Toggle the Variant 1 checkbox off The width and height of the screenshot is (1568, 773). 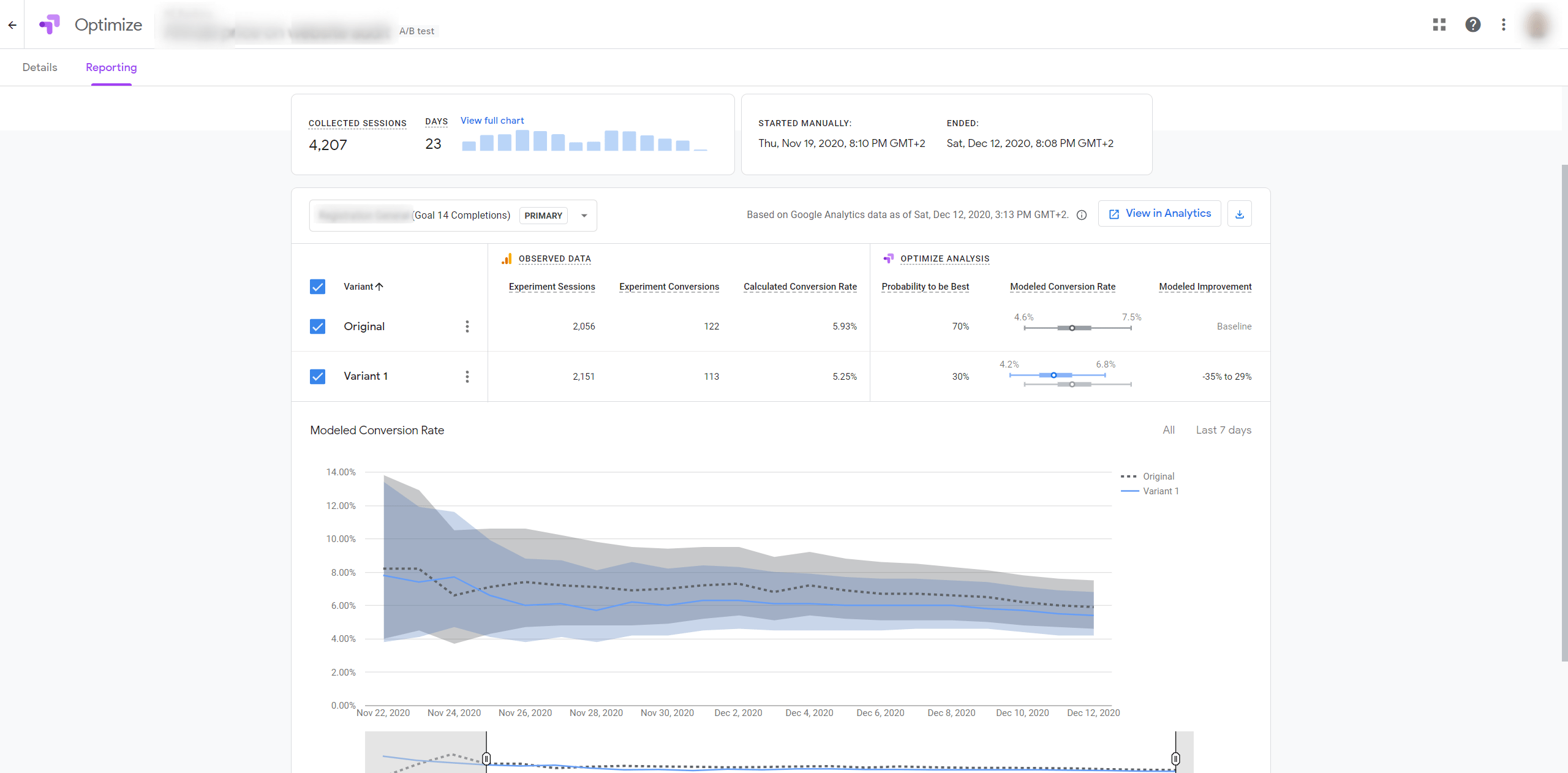coord(317,376)
